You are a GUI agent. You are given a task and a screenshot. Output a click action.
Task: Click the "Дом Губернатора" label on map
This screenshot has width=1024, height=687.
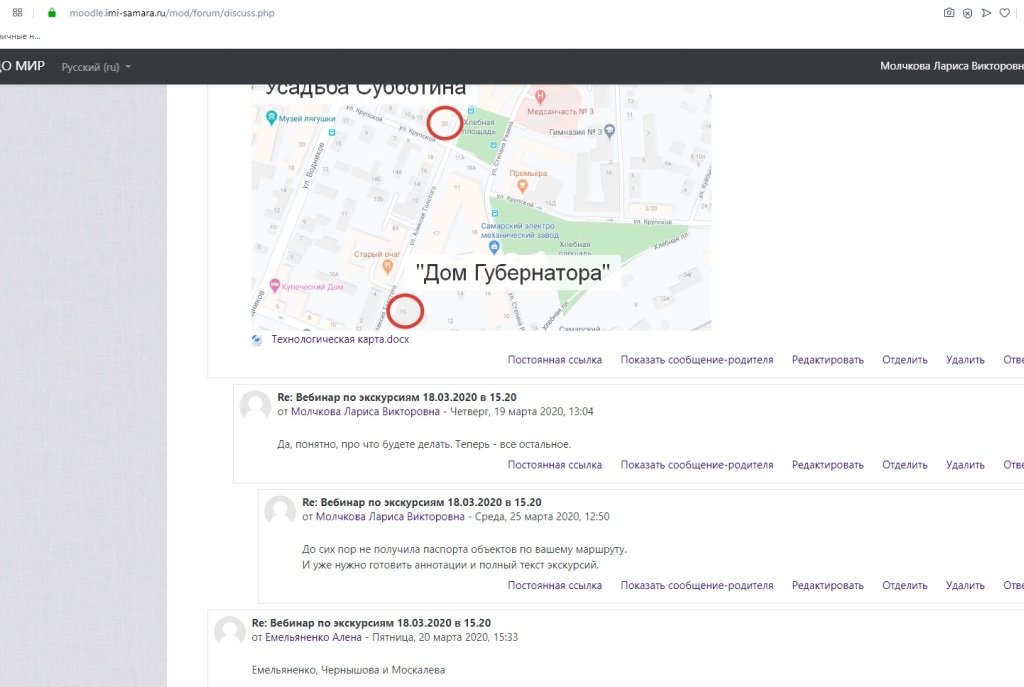coord(513,273)
